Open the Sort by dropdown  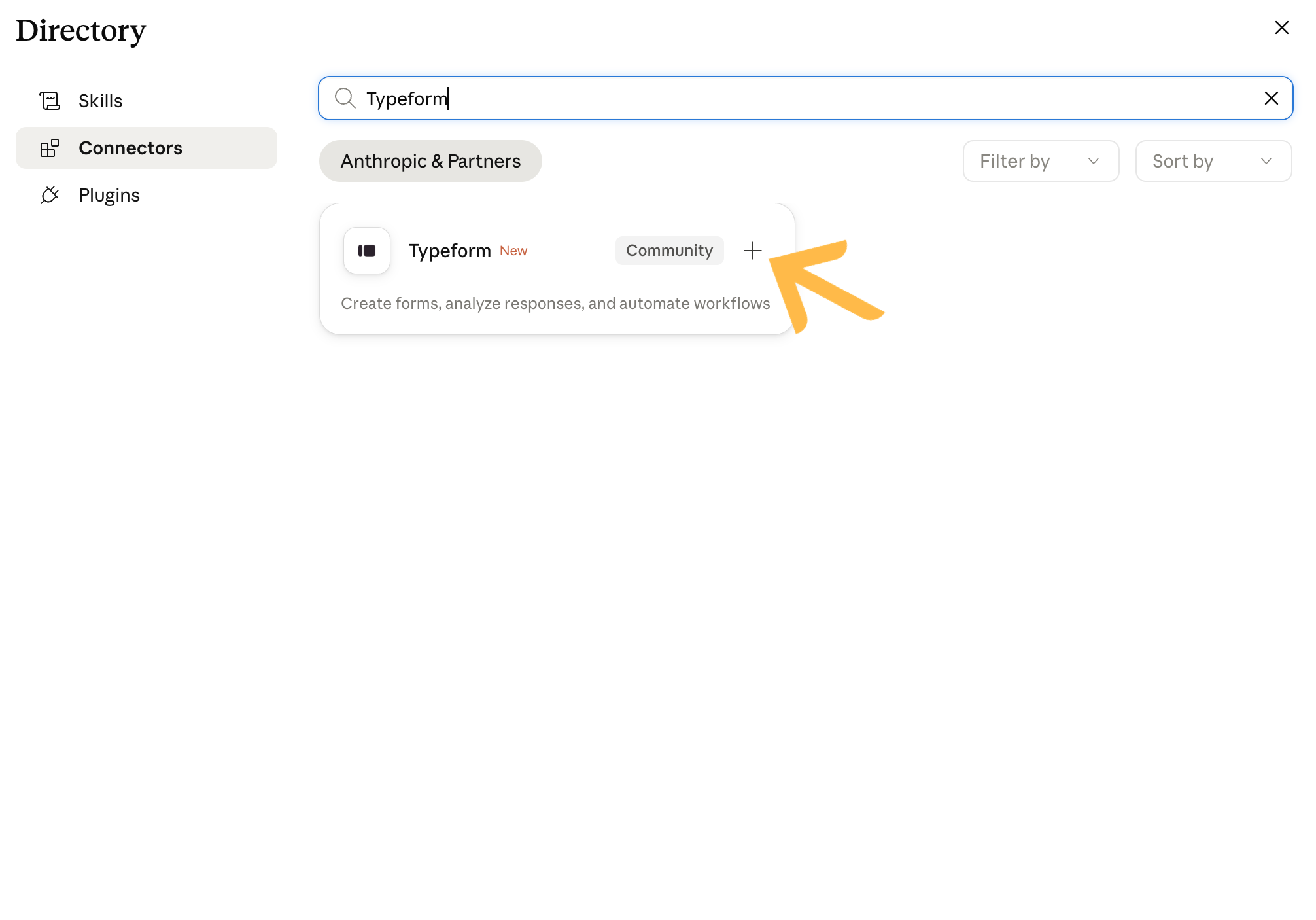tap(1214, 161)
